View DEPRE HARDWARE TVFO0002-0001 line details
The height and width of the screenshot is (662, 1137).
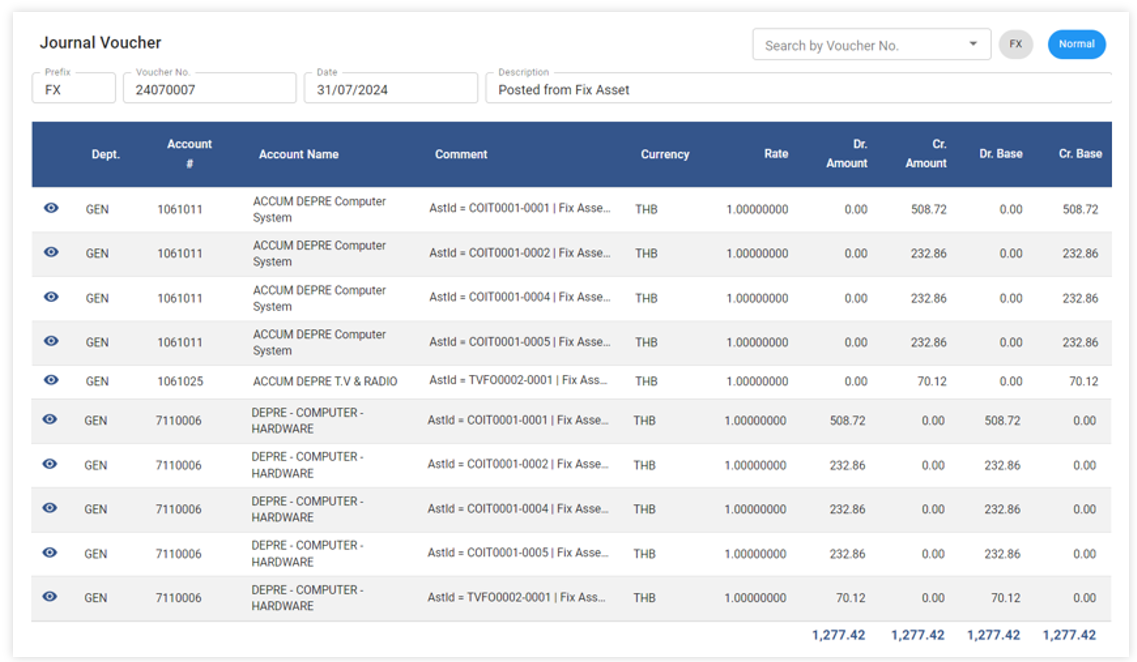tap(50, 596)
